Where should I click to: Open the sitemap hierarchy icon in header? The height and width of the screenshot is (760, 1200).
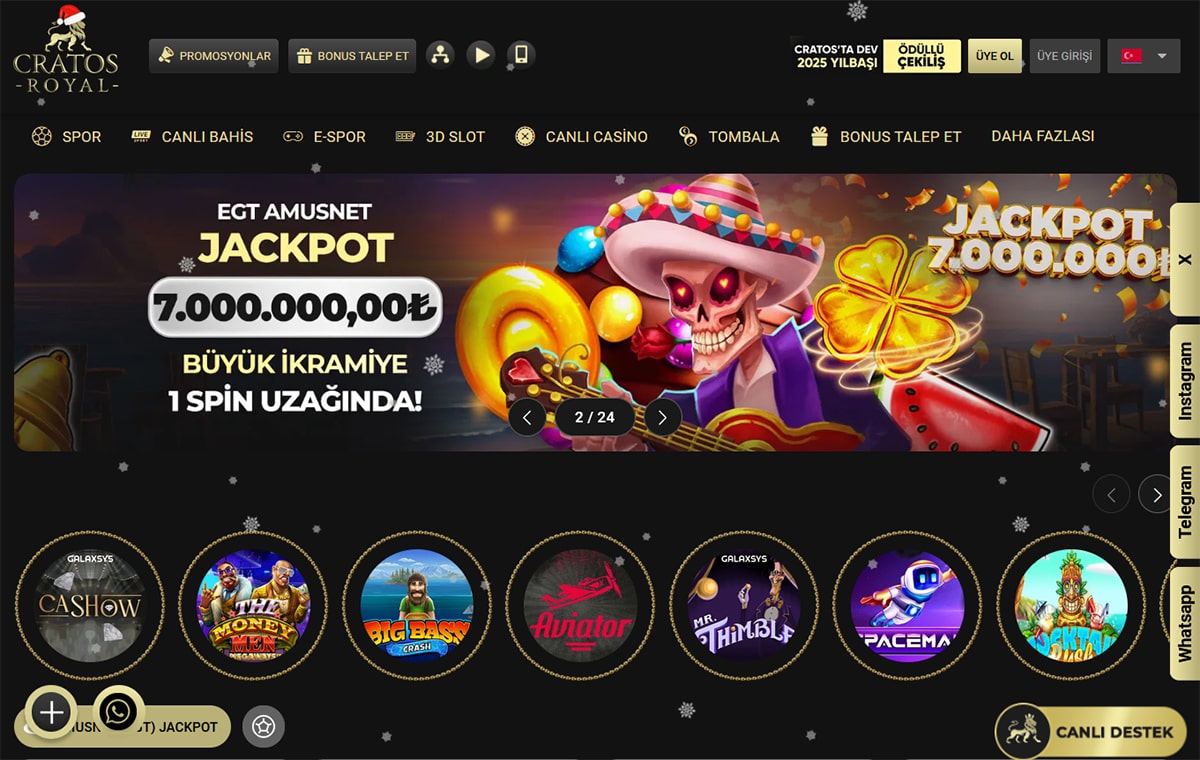point(439,56)
